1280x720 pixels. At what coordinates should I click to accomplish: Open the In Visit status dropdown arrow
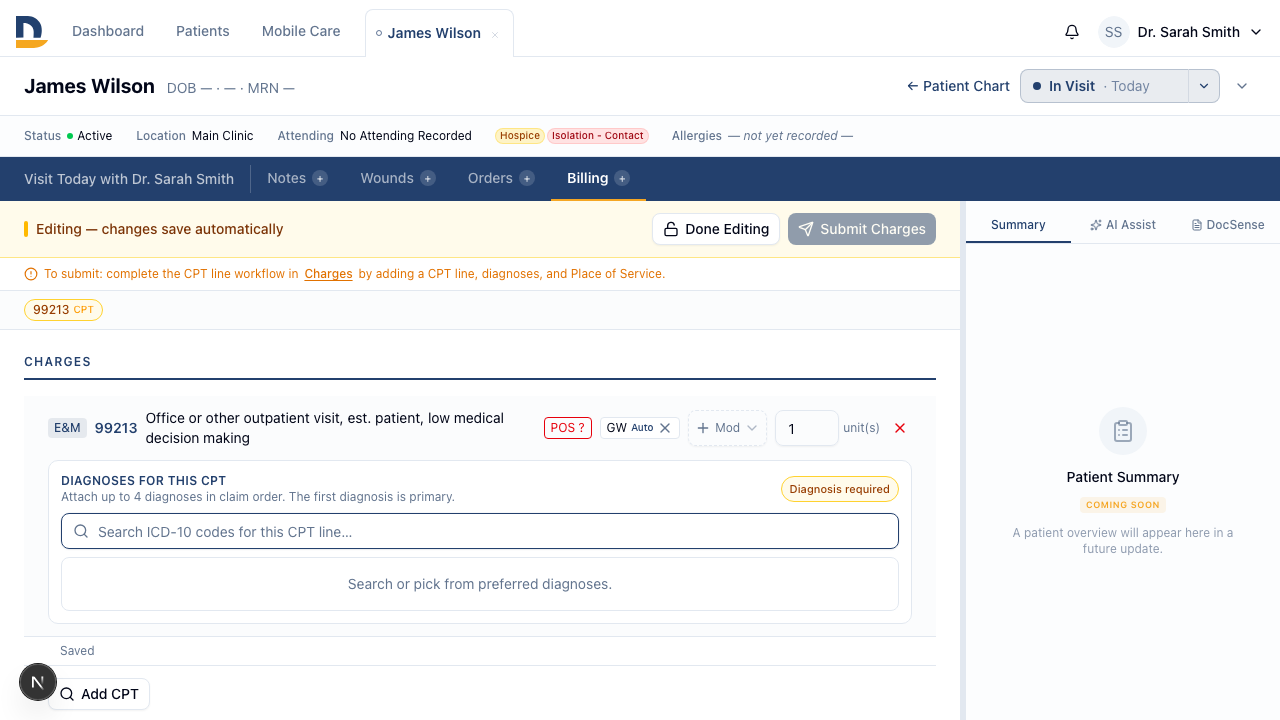point(1204,86)
